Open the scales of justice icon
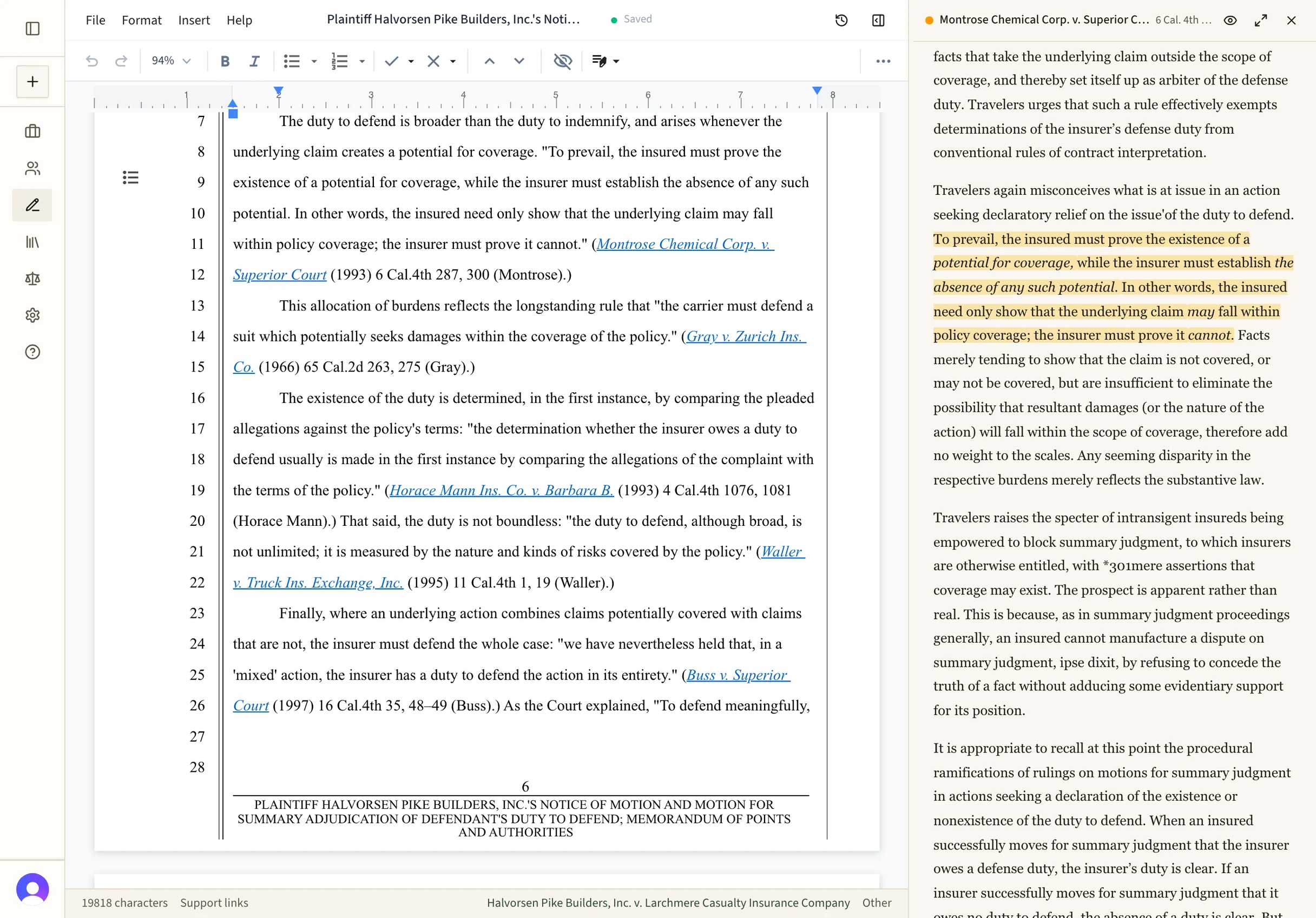The height and width of the screenshot is (918, 1316). click(32, 279)
